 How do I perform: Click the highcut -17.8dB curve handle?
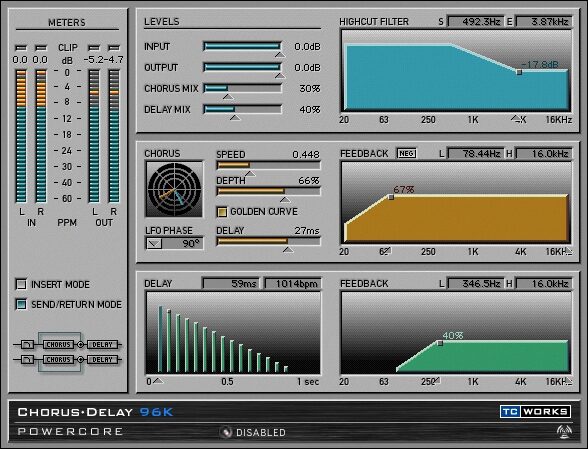click(519, 72)
